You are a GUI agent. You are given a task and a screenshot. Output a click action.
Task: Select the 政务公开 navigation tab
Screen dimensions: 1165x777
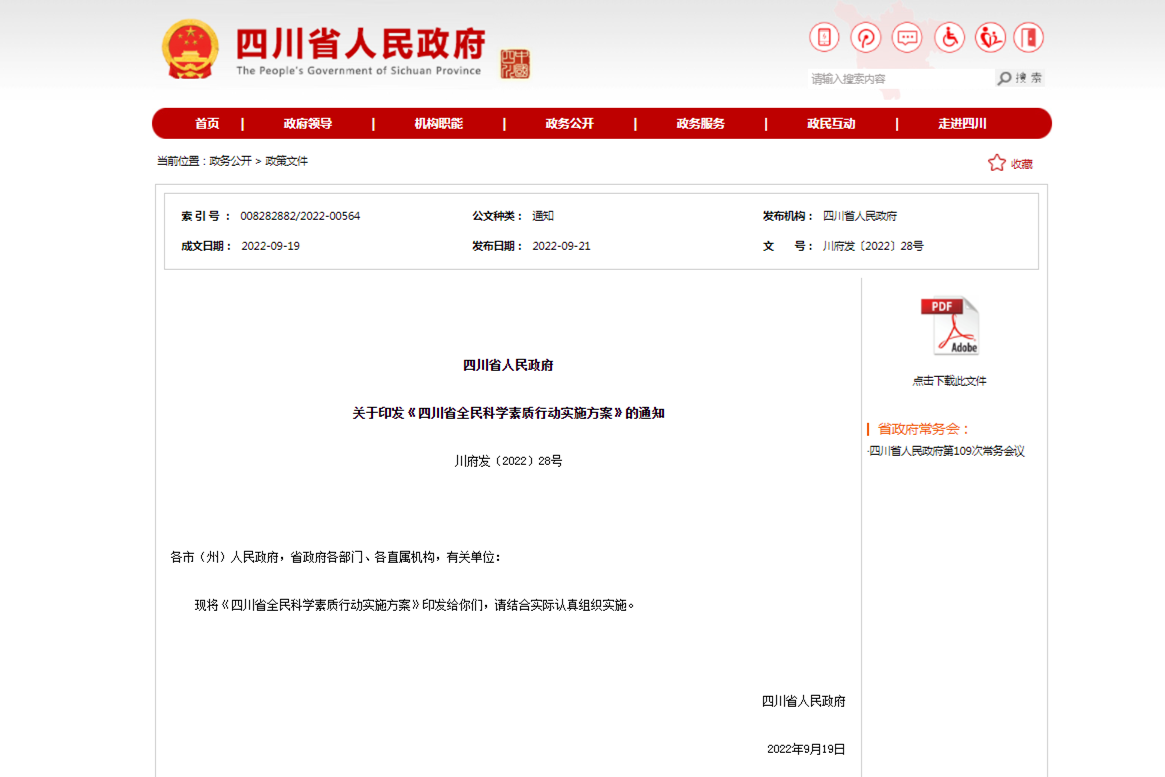coord(570,123)
